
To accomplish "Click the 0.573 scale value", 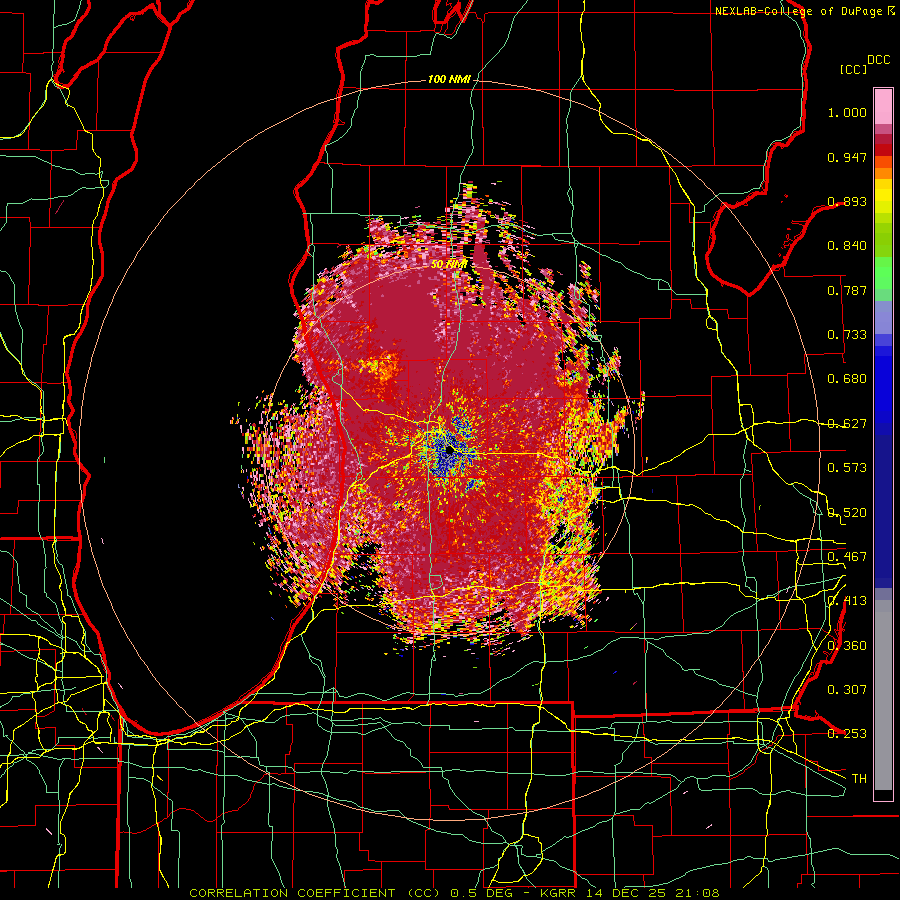I will click(x=847, y=468).
